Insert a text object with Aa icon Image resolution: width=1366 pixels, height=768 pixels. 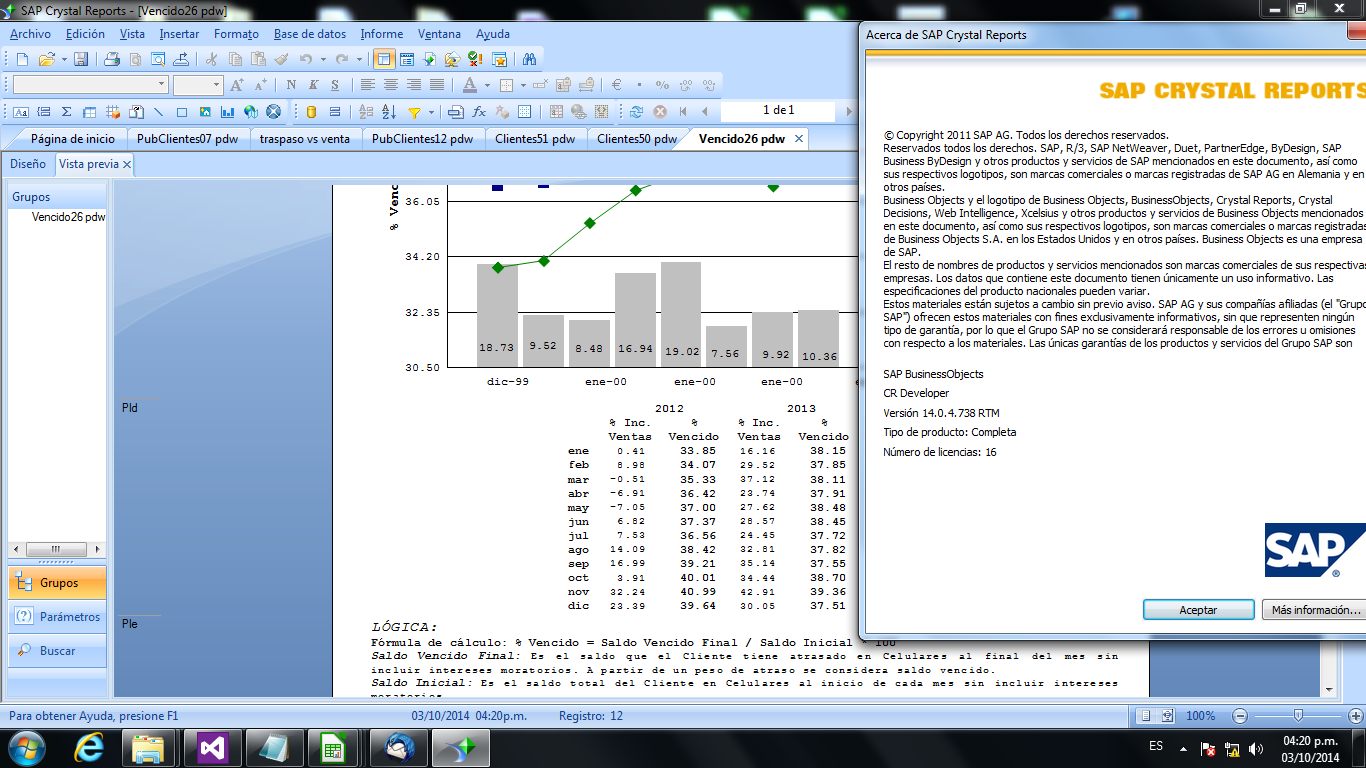(x=20, y=112)
